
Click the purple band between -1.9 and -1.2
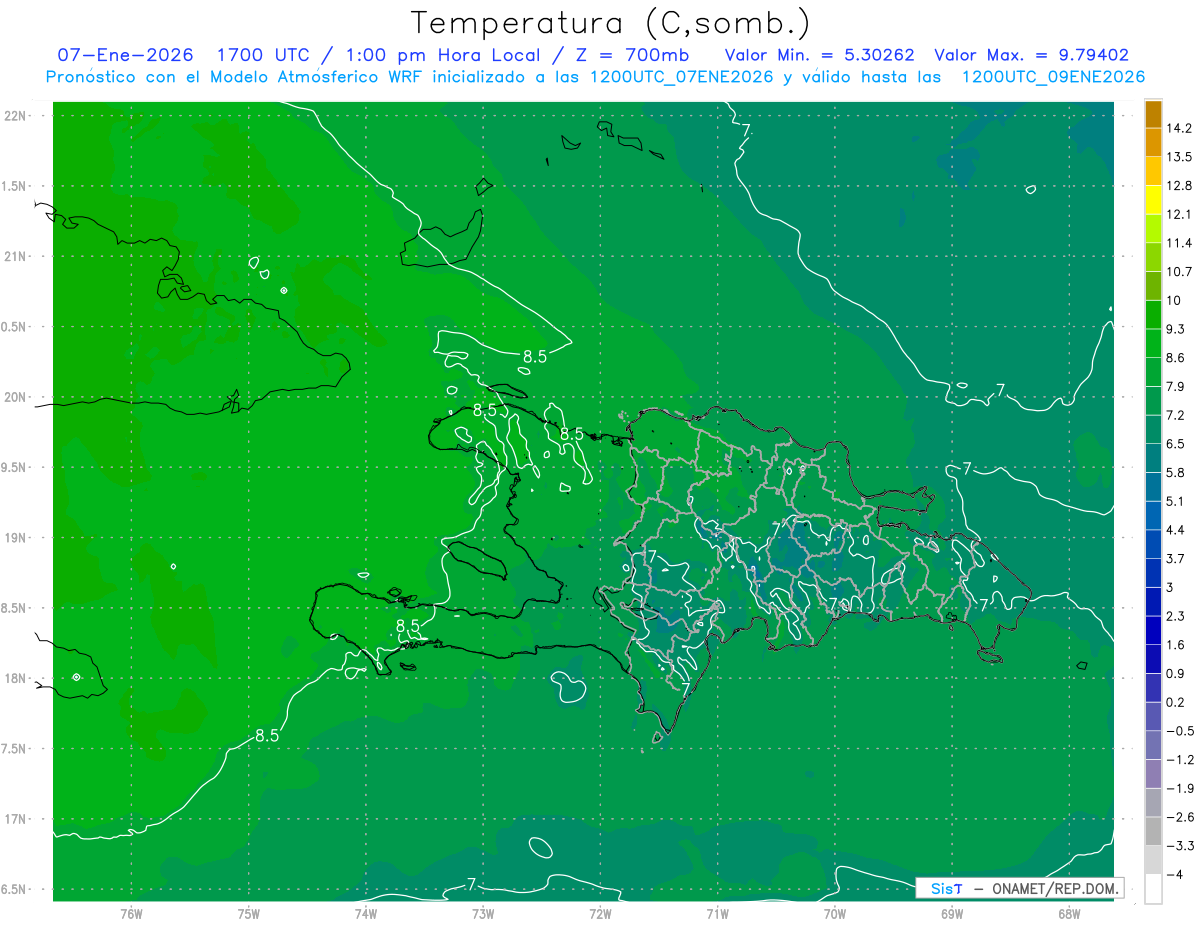pyautogui.click(x=1153, y=774)
